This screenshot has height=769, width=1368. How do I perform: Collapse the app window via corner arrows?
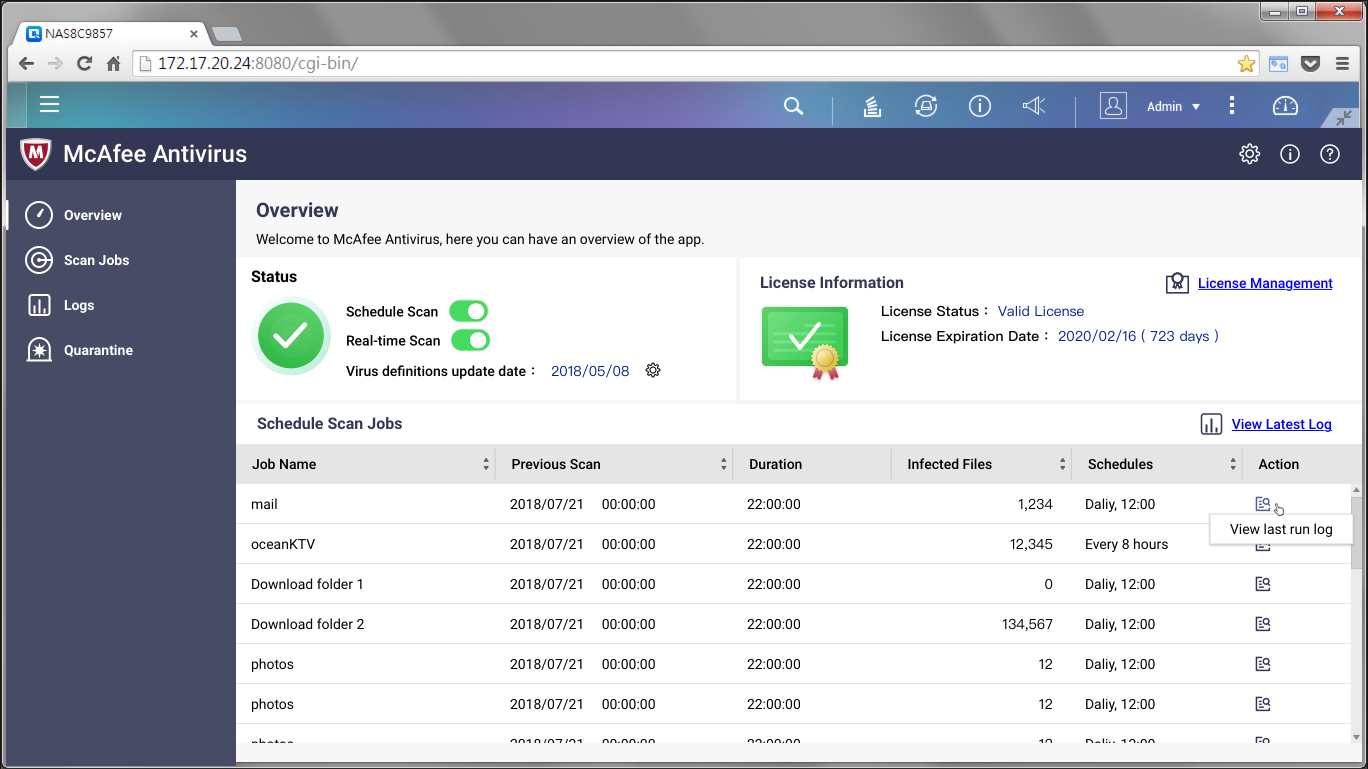click(1343, 118)
